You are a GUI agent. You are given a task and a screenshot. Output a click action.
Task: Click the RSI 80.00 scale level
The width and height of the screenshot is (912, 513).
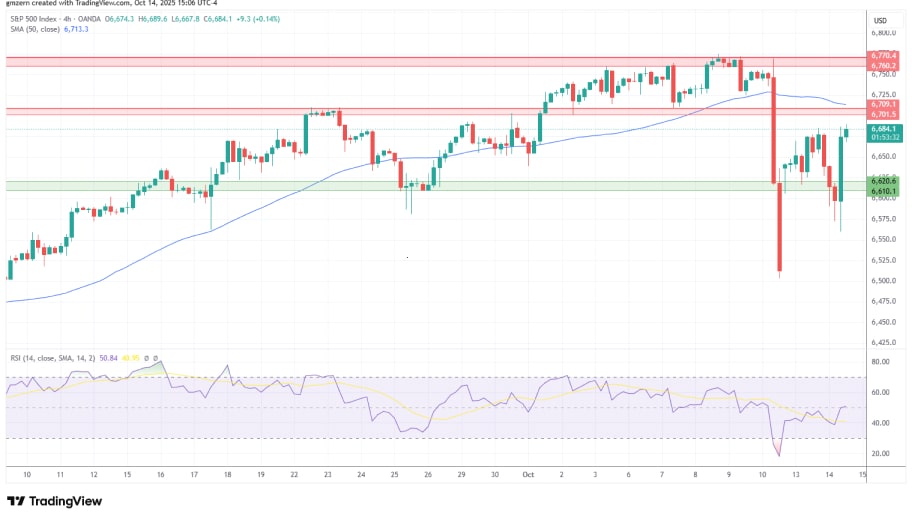(880, 362)
